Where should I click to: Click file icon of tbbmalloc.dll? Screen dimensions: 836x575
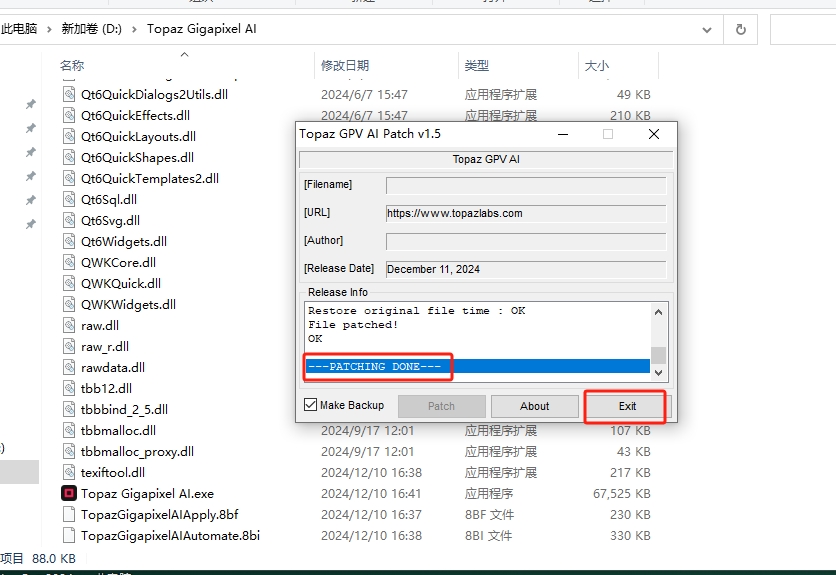pyautogui.click(x=69, y=430)
